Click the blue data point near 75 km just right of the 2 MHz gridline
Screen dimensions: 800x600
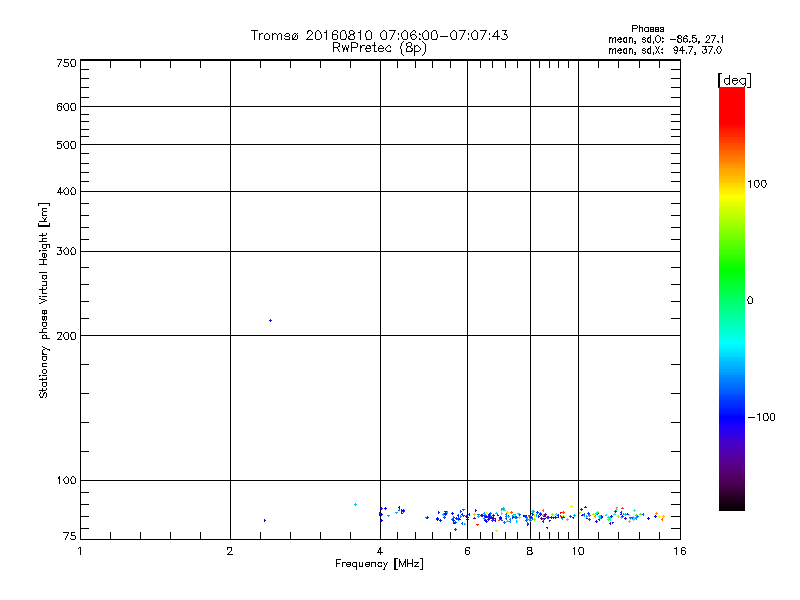click(x=265, y=520)
